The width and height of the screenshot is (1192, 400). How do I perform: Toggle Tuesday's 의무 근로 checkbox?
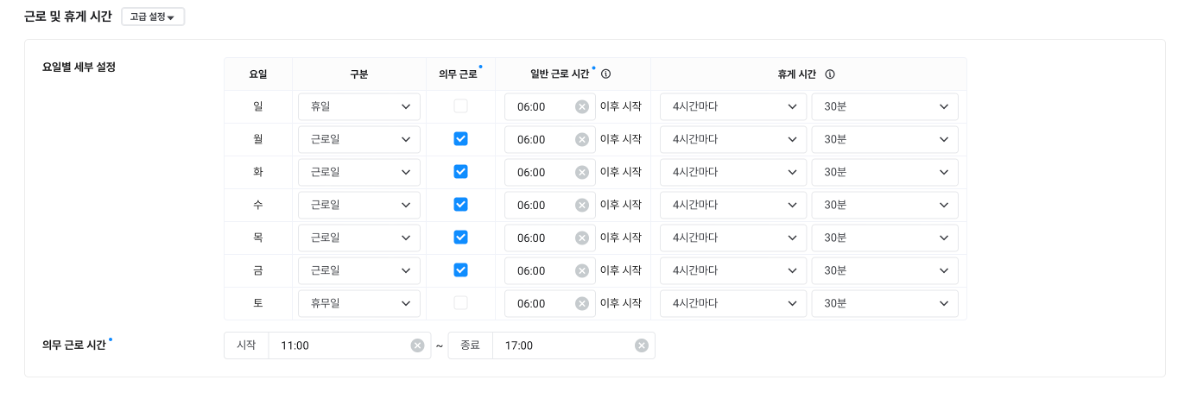[x=460, y=172]
